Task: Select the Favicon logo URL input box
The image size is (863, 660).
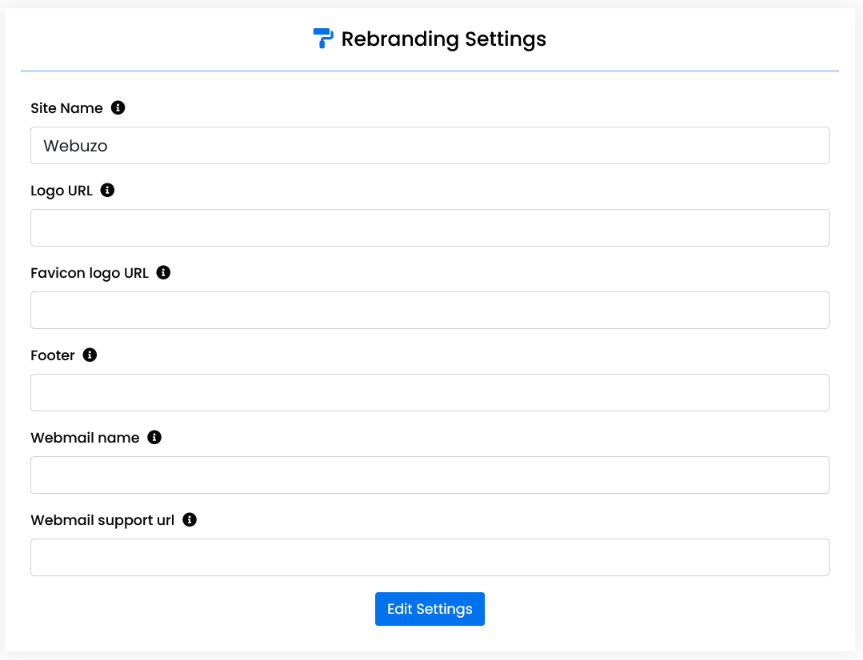Action: 429,310
